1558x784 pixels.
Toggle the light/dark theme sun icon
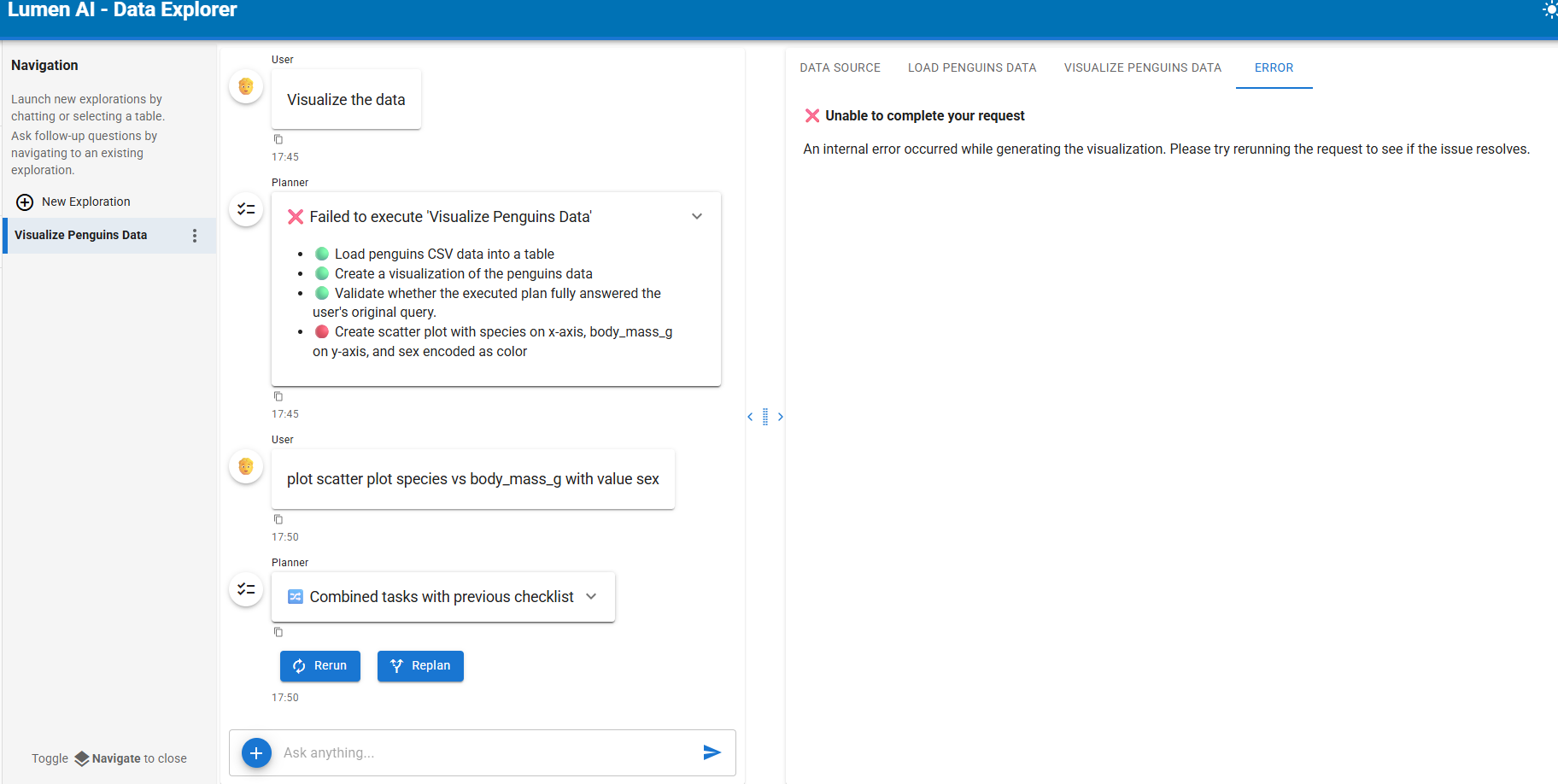[x=1549, y=10]
